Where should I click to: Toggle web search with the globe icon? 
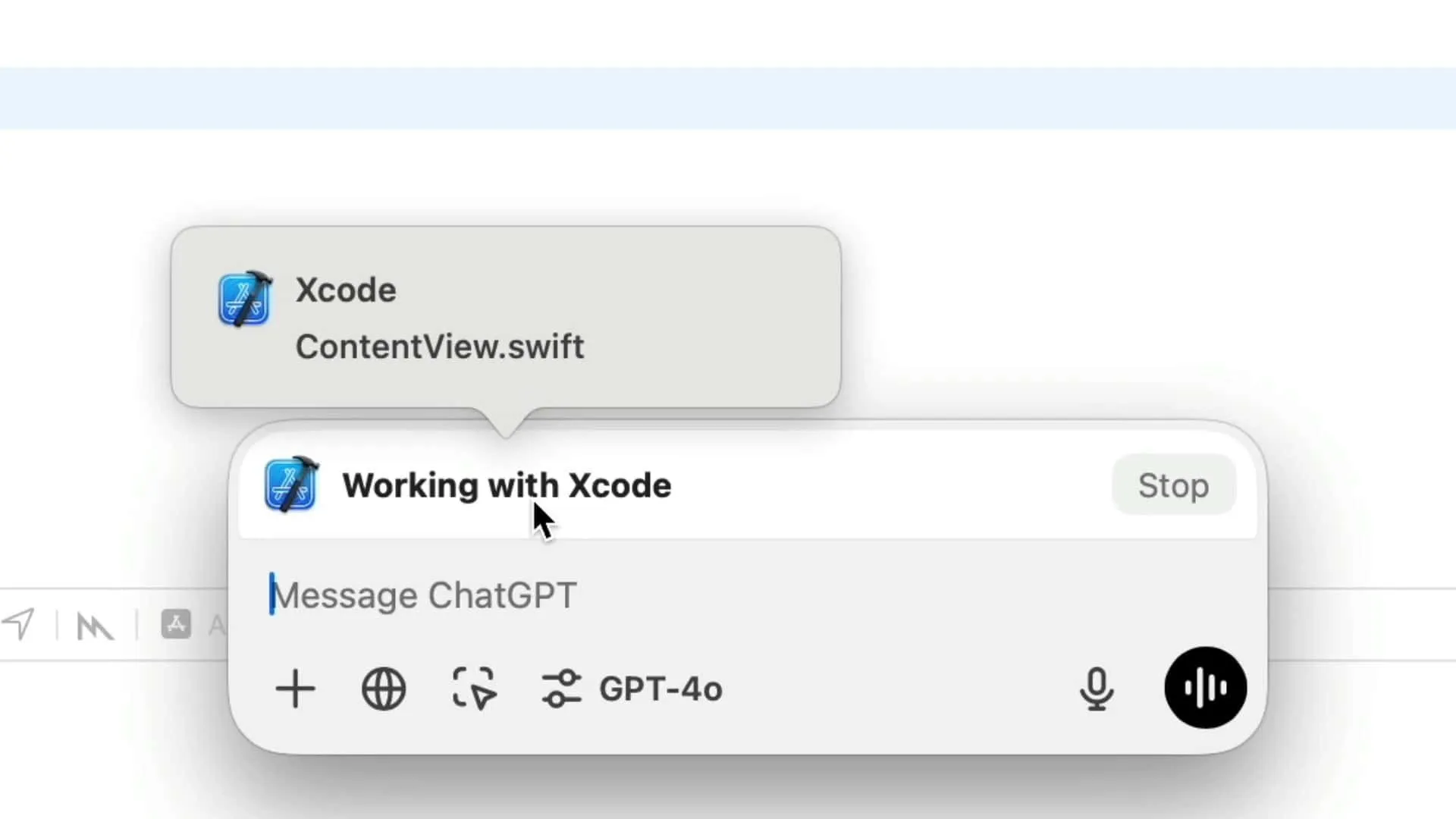tap(384, 689)
